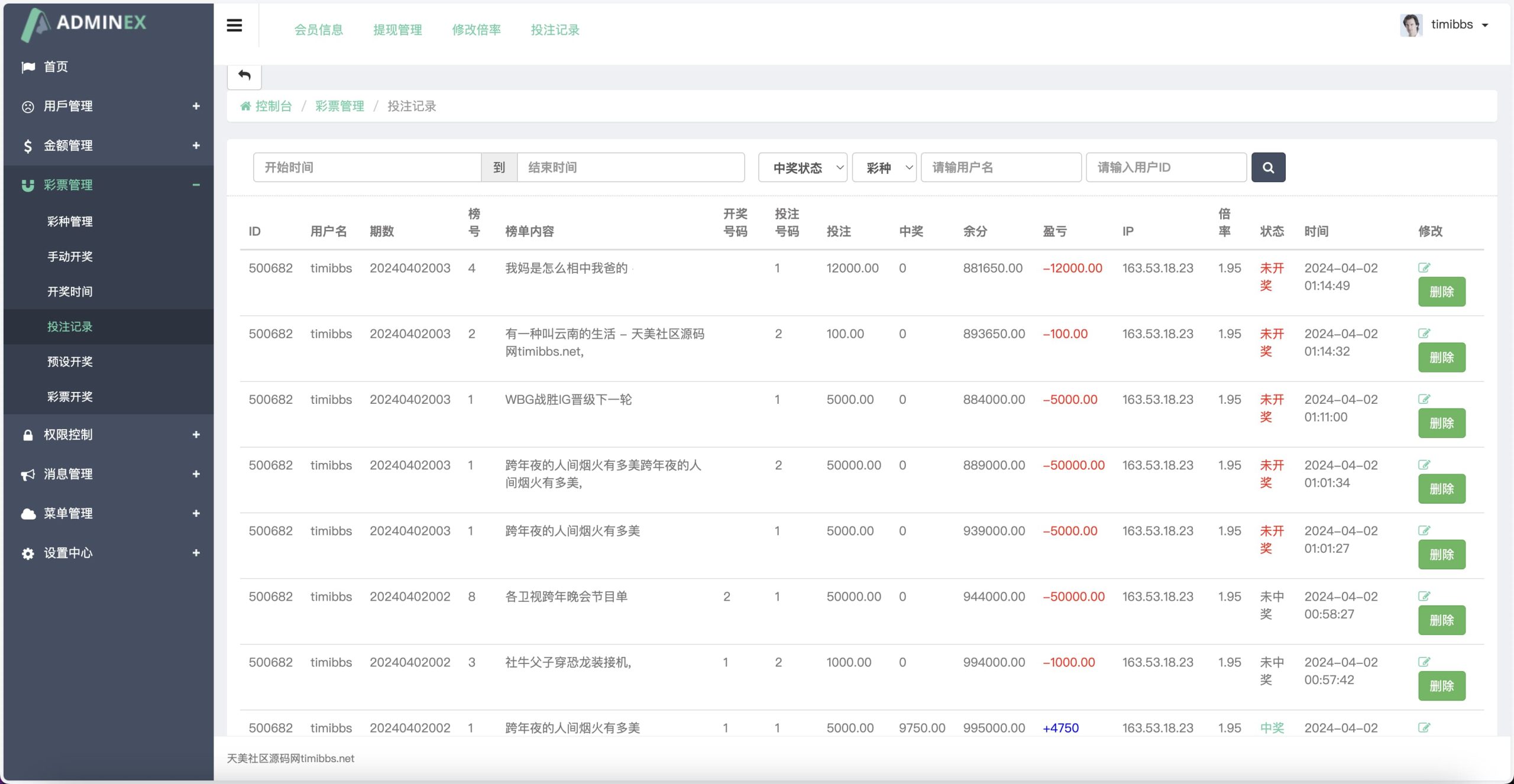Open the 首页 sidebar flag item
1514x784 pixels.
56,67
